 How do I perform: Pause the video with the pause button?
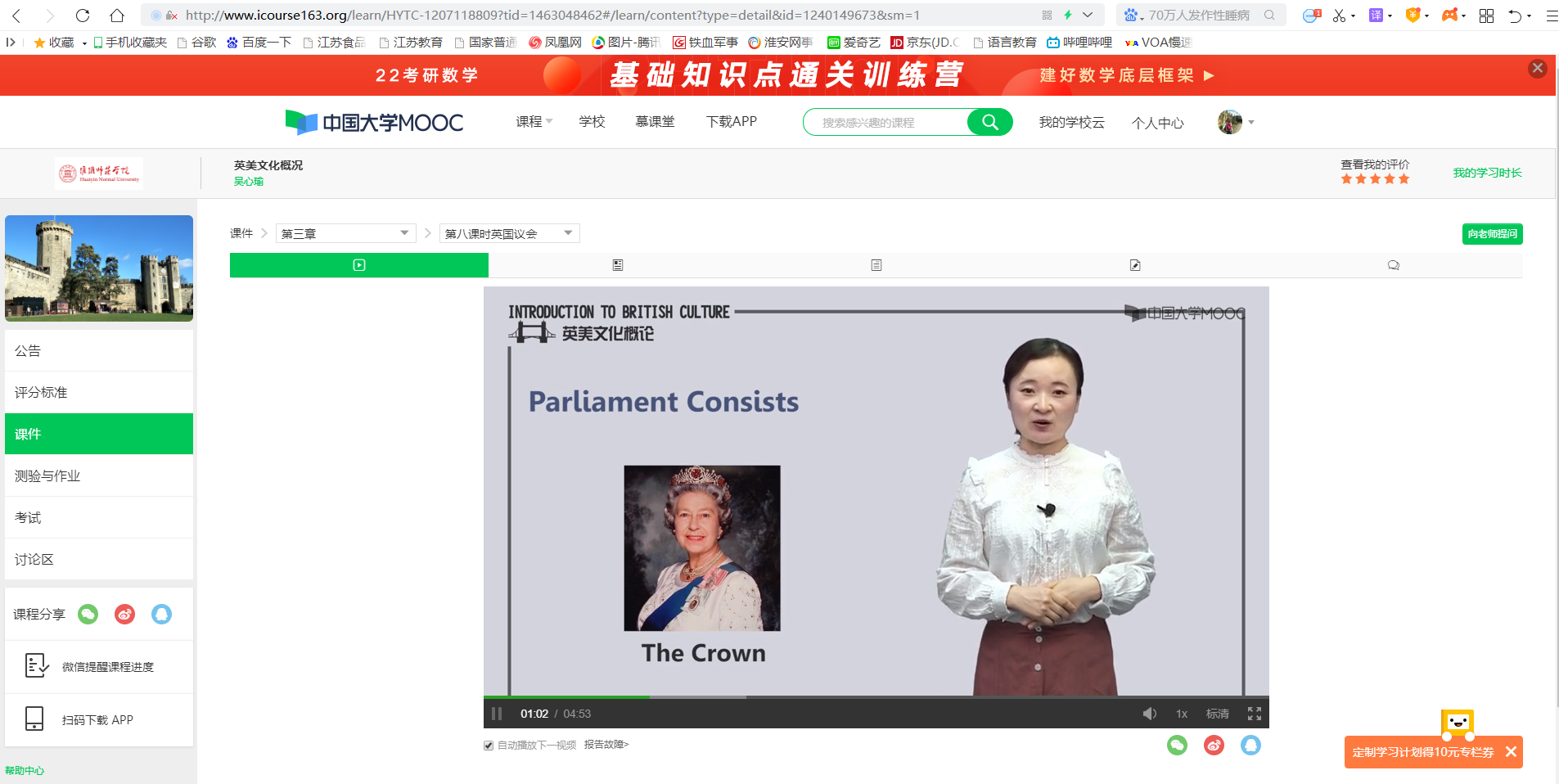[x=497, y=714]
